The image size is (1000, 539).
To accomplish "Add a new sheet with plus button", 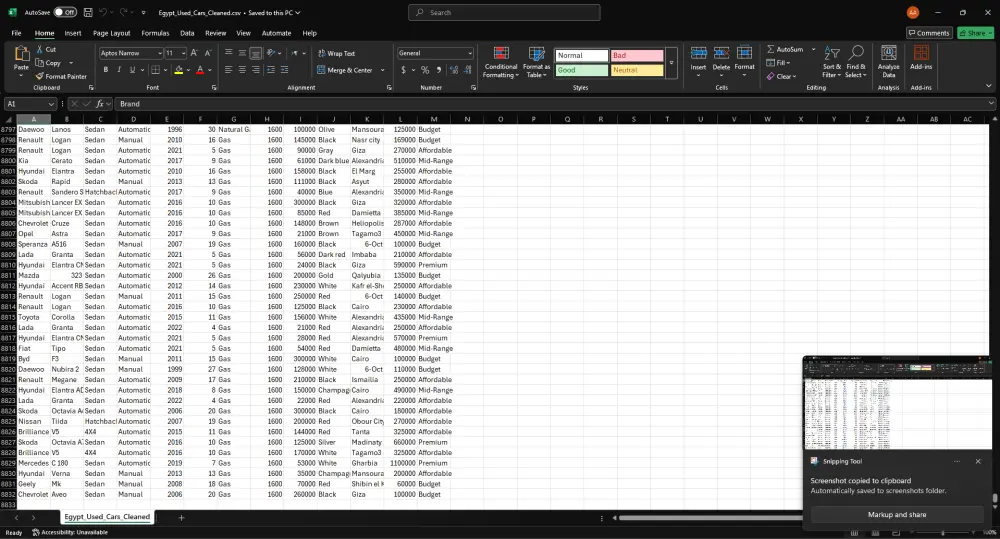I will tap(181, 517).
